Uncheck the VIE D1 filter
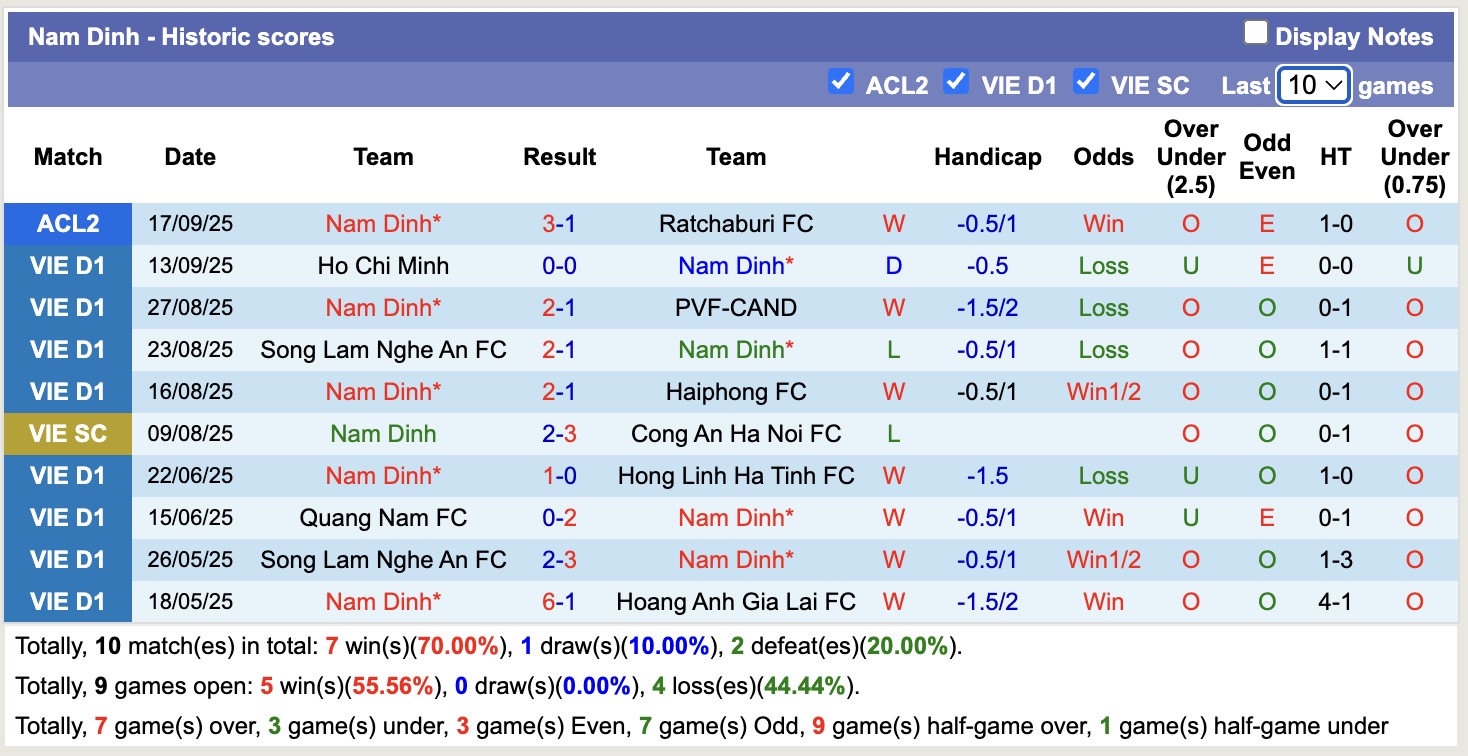The image size is (1468, 756). [x=956, y=83]
